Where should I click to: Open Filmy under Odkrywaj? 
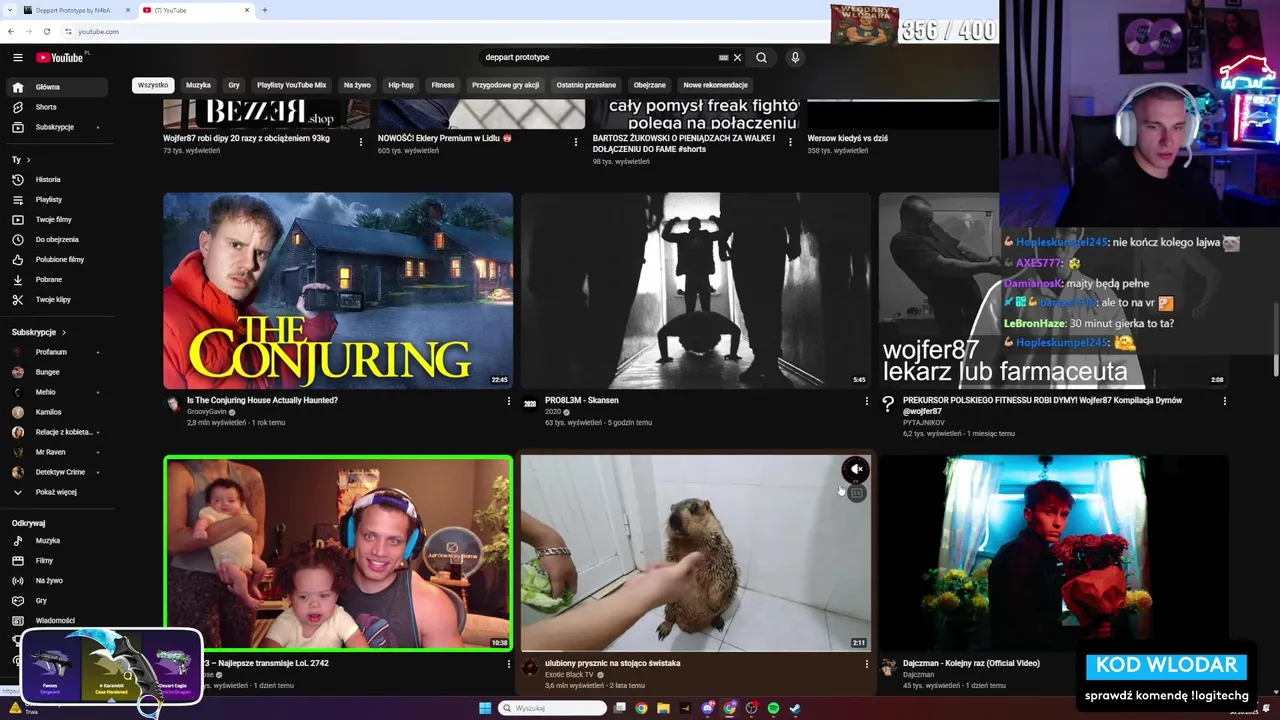[58, 561]
